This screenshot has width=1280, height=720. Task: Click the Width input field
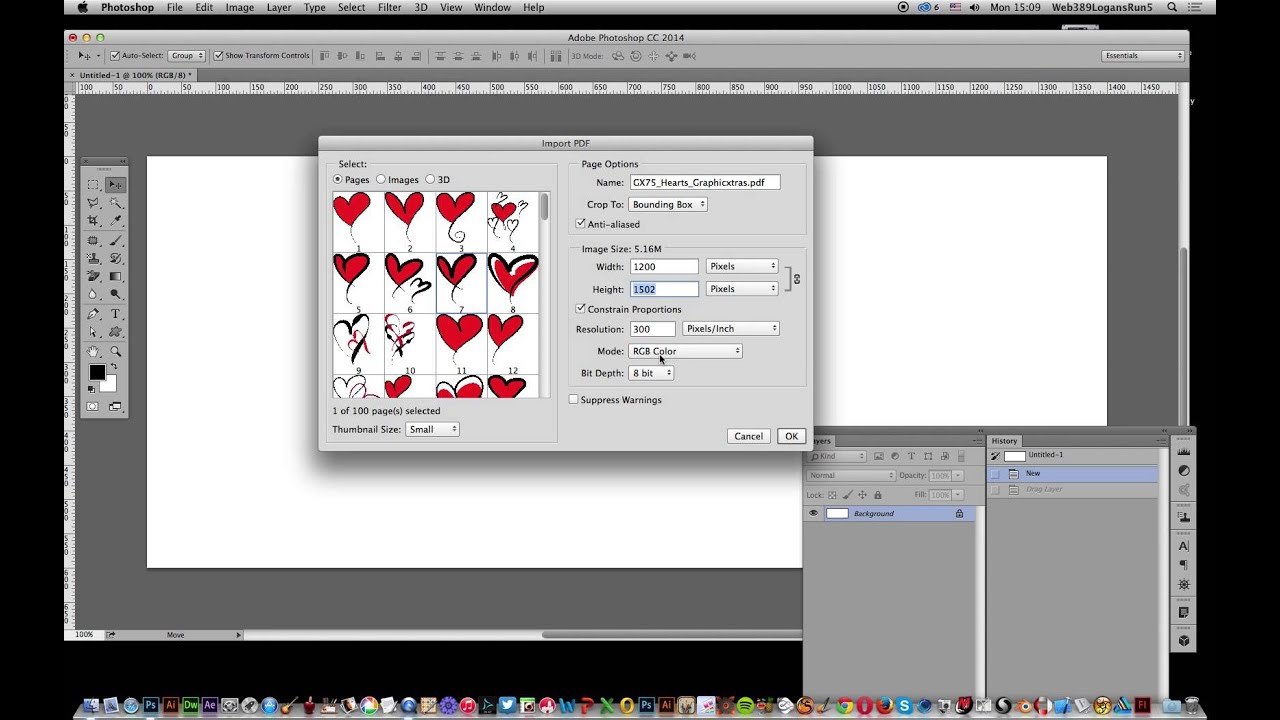tap(664, 267)
